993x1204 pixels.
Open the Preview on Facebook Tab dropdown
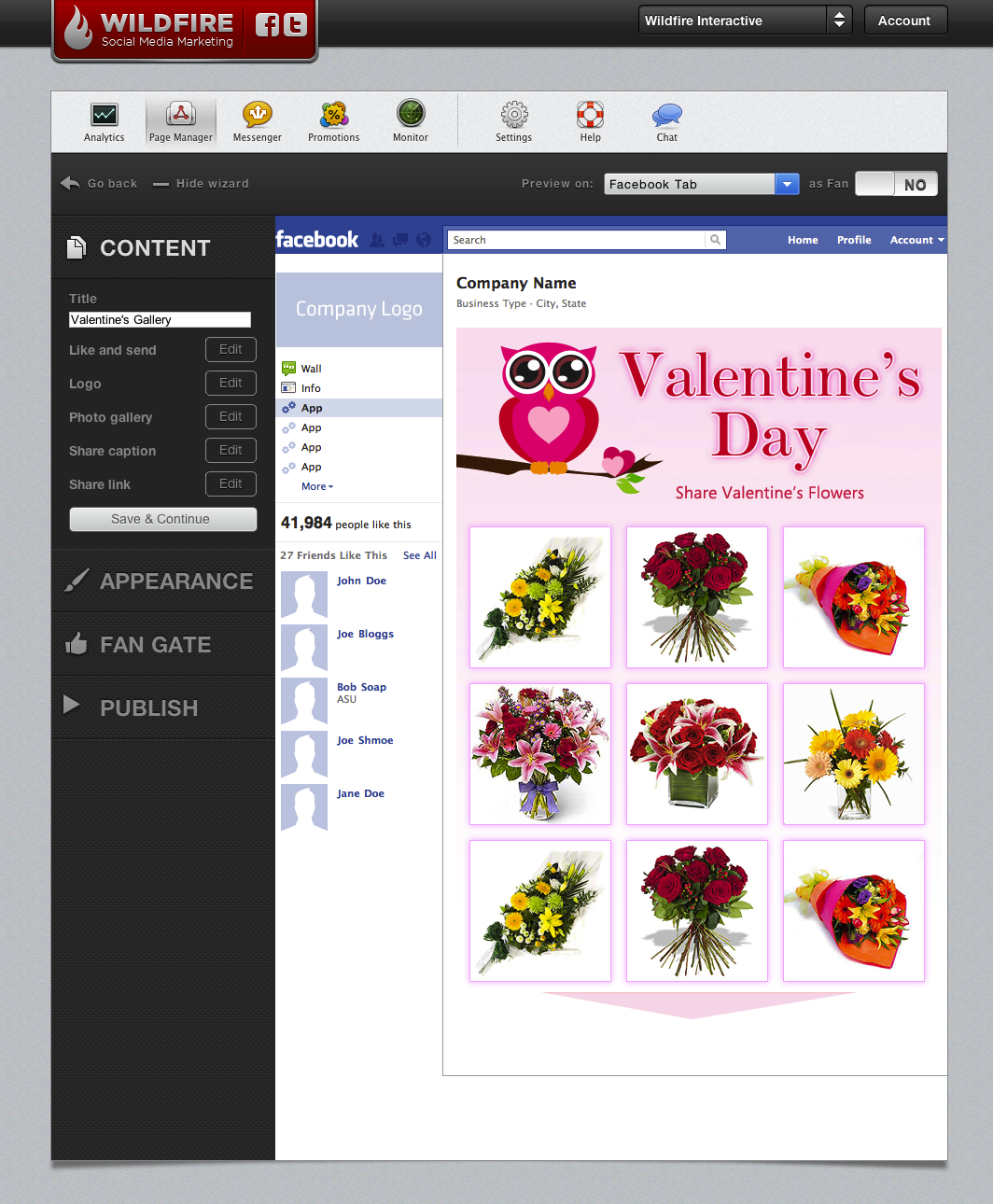coord(701,184)
